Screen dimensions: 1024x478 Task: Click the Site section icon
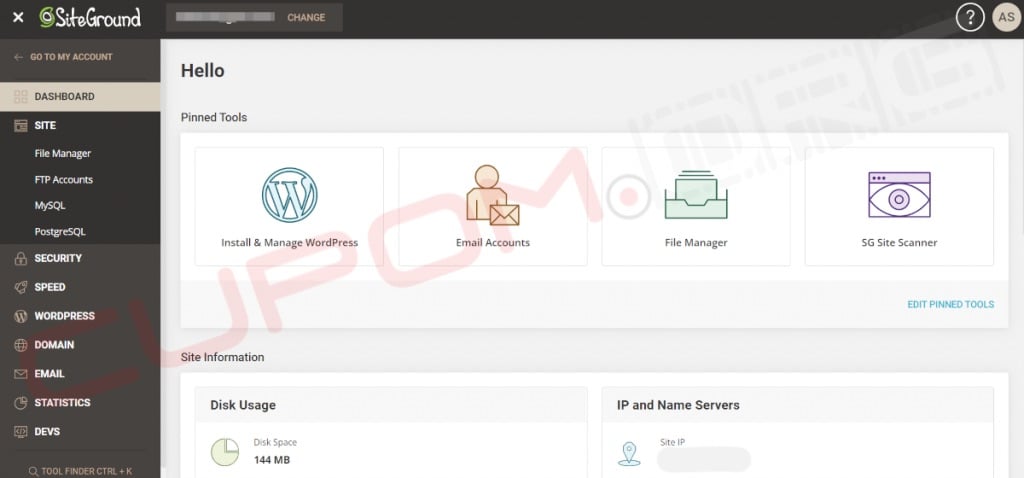click(21, 125)
